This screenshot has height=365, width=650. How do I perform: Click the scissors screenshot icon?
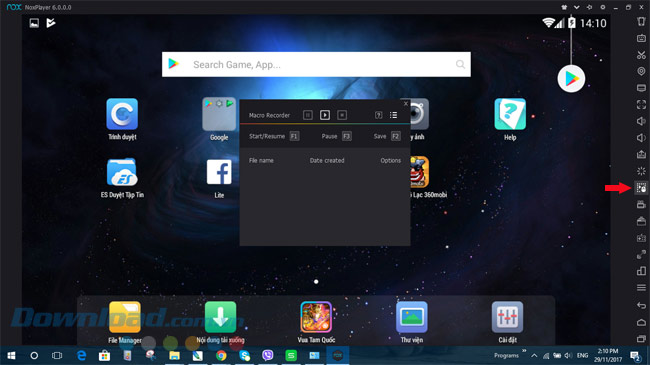tap(641, 55)
